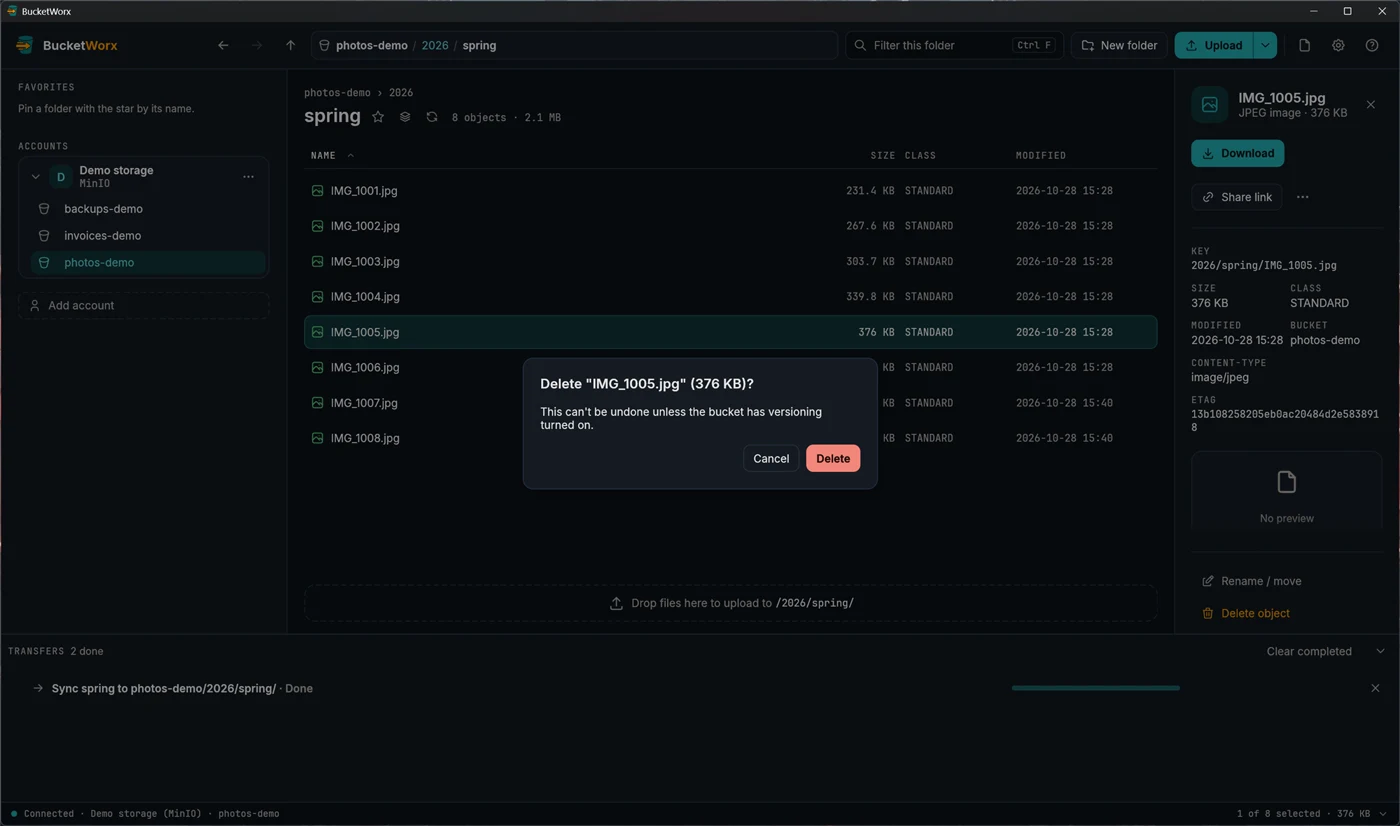This screenshot has width=1400, height=826.
Task: Open more actions next to Share link
Action: point(1302,197)
